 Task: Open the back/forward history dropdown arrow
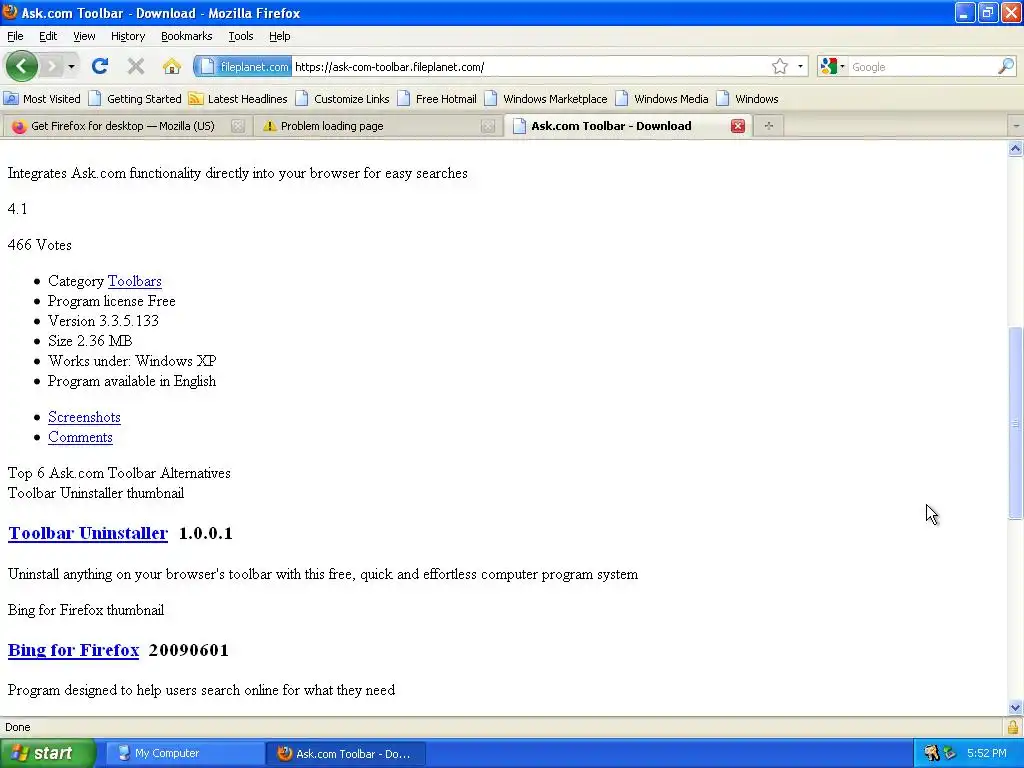tap(71, 67)
